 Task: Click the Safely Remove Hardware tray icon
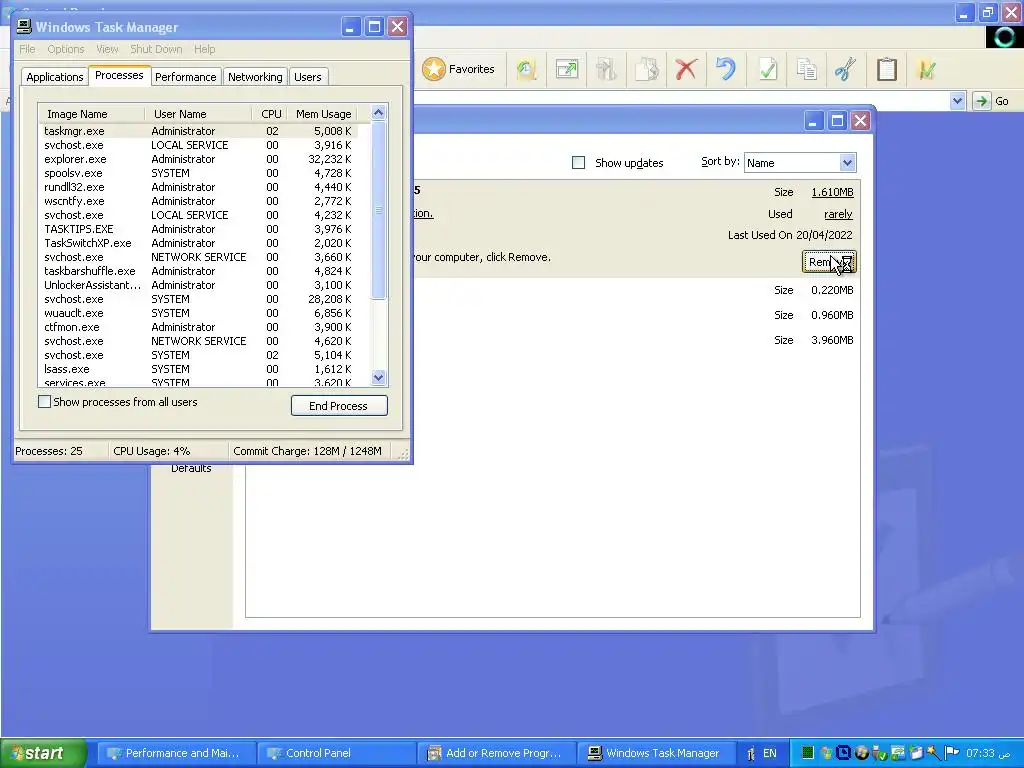880,753
